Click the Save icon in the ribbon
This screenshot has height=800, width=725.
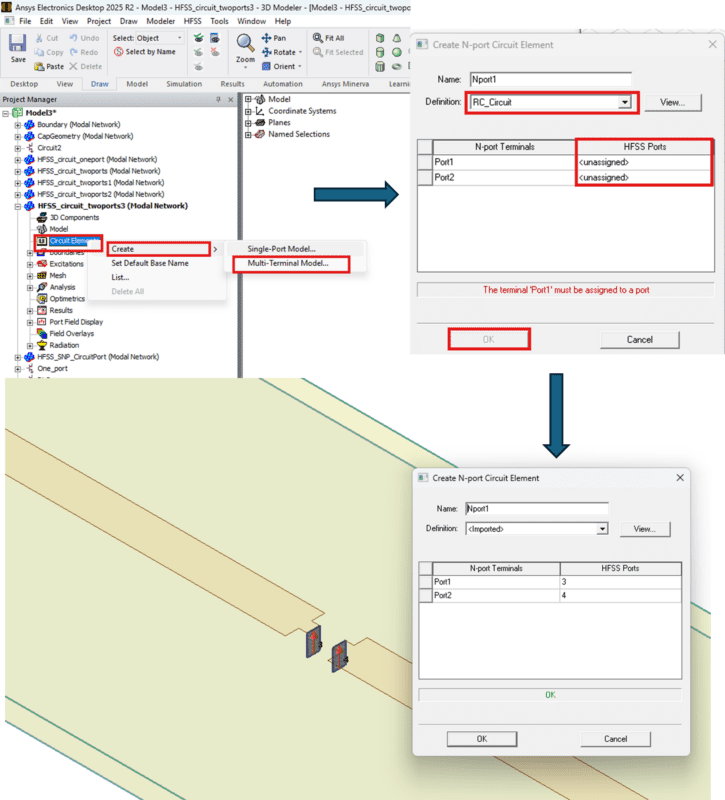[x=17, y=43]
